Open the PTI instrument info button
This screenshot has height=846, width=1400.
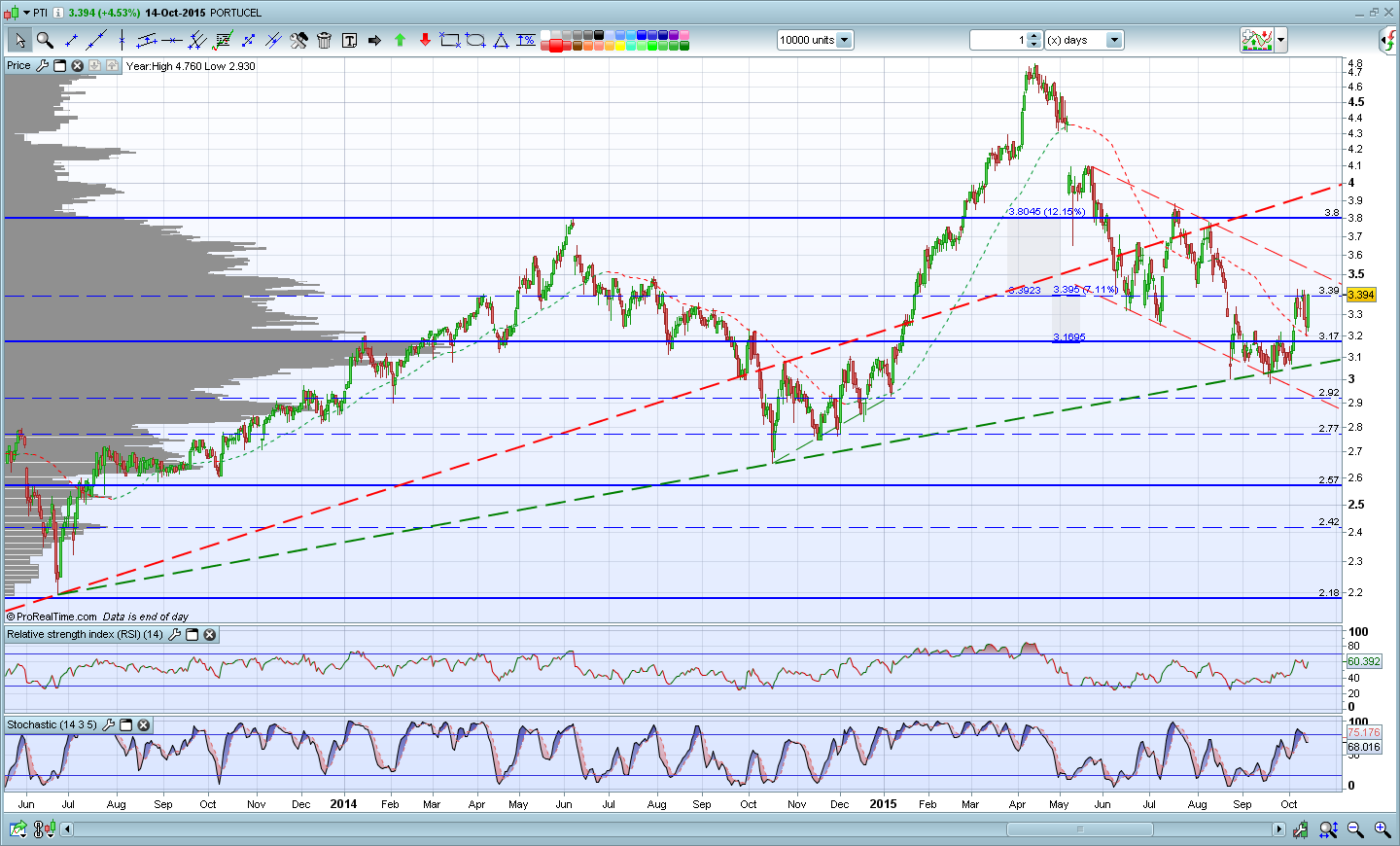coord(58,13)
